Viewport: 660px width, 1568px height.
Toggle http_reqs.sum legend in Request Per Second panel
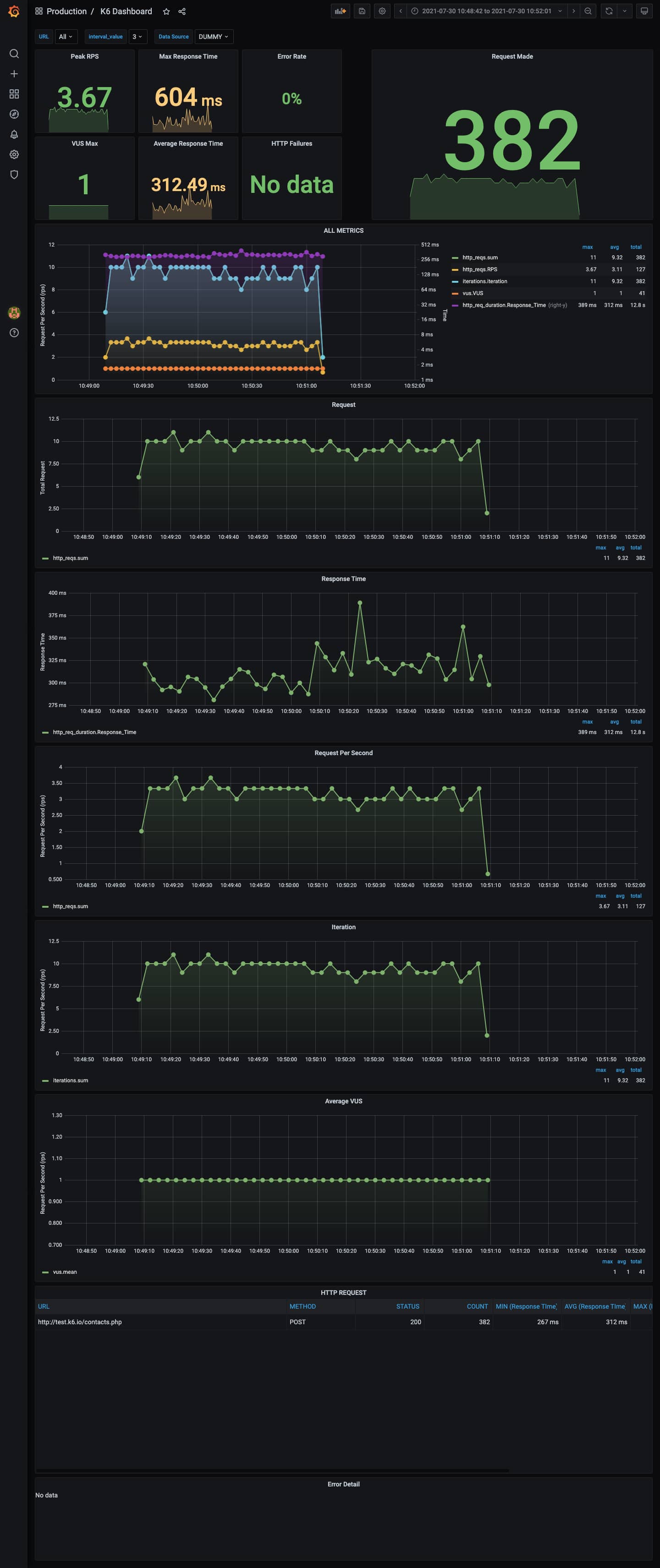point(70,906)
